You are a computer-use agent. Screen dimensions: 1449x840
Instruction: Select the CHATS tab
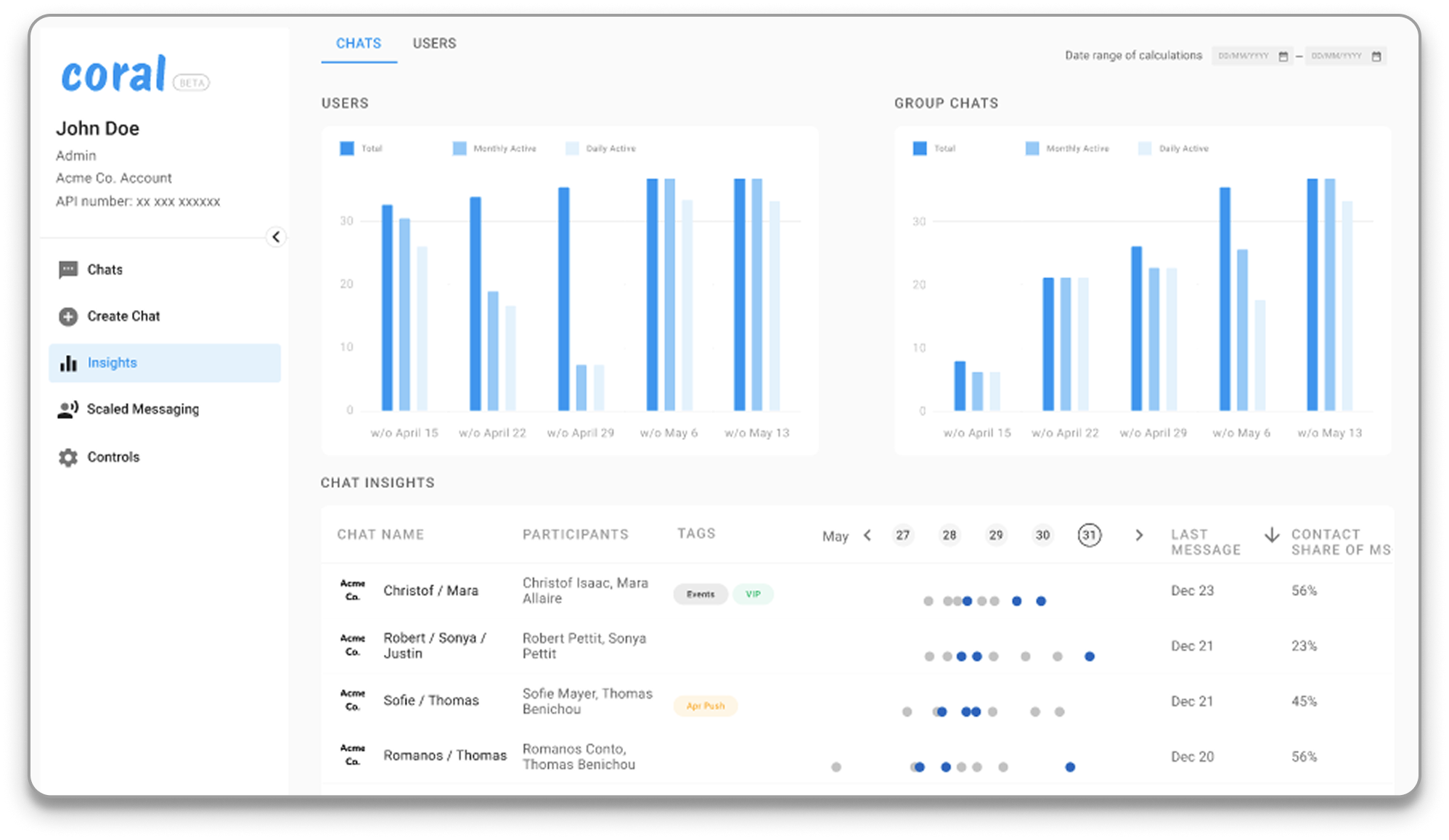coord(359,44)
